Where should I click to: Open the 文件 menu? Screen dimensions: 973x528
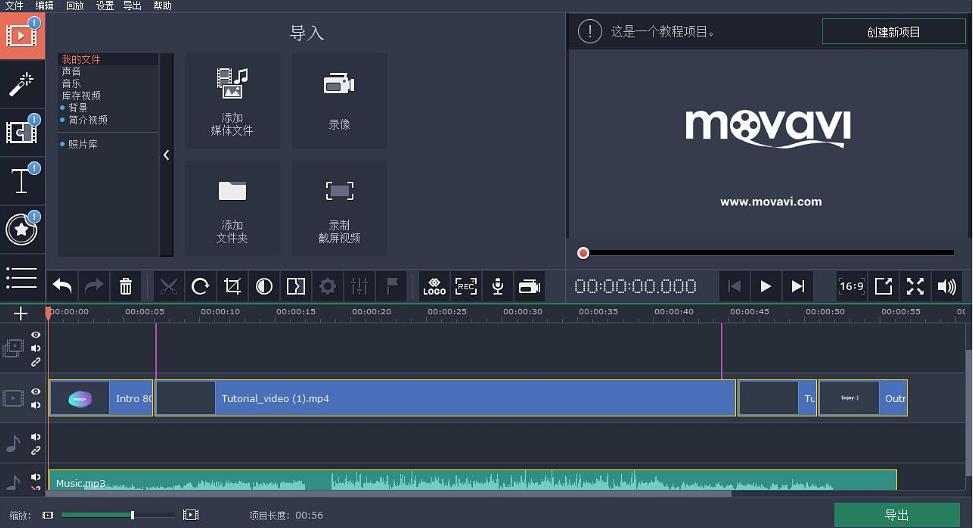(x=14, y=6)
